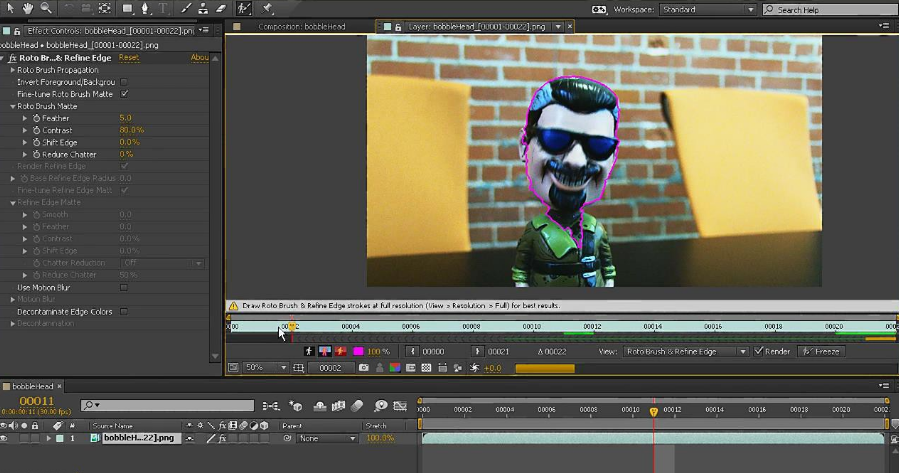899x473 pixels.
Task: Collapse Refine Edge Matte group
Action: (x=13, y=202)
